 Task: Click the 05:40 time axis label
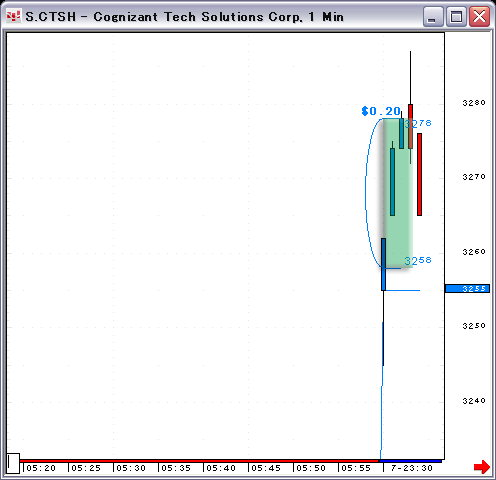pos(221,468)
